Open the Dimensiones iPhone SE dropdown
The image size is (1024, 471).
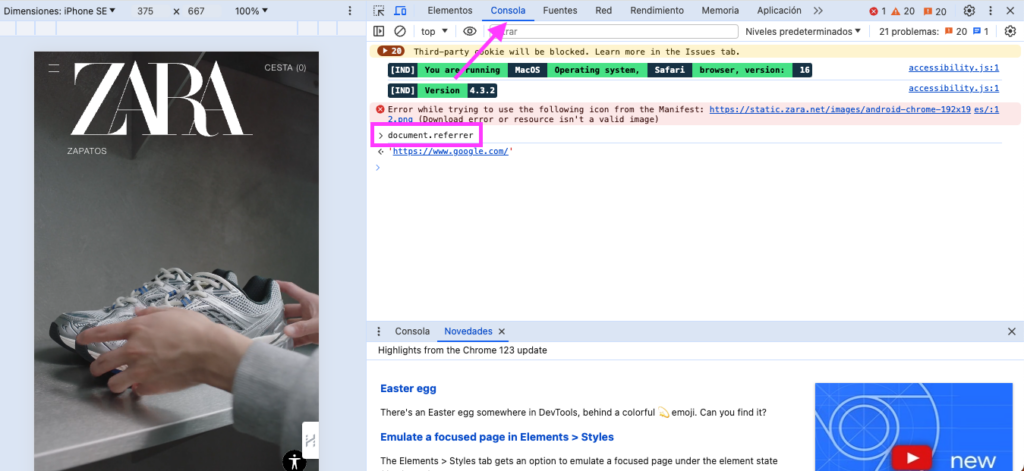(60, 11)
